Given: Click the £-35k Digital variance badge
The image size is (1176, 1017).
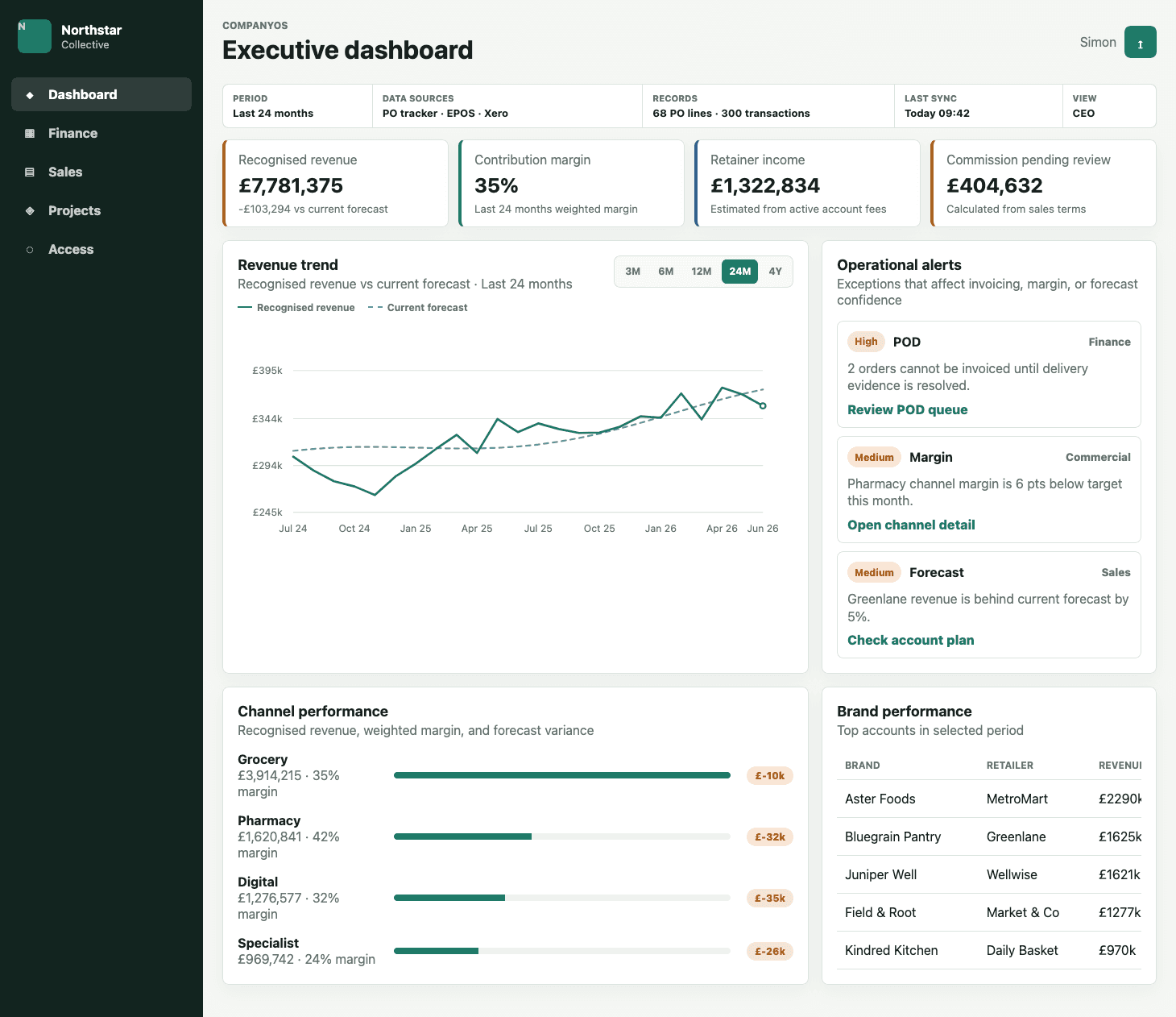Looking at the screenshot, I should point(770,898).
